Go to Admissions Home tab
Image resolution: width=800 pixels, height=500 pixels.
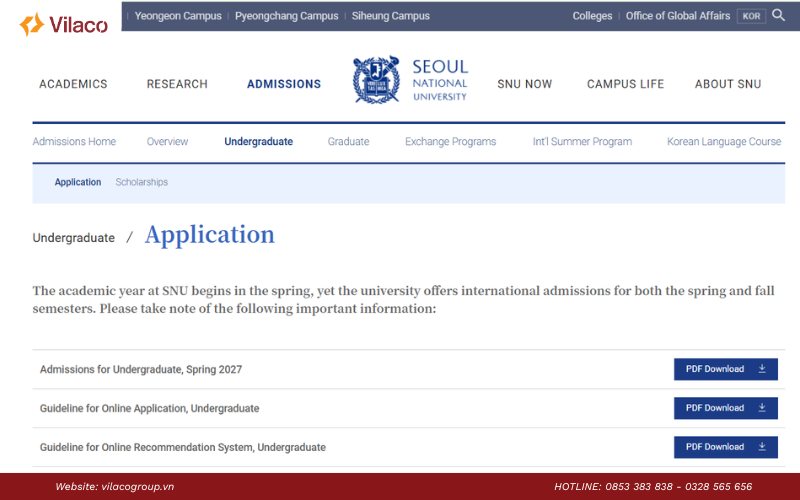(74, 141)
